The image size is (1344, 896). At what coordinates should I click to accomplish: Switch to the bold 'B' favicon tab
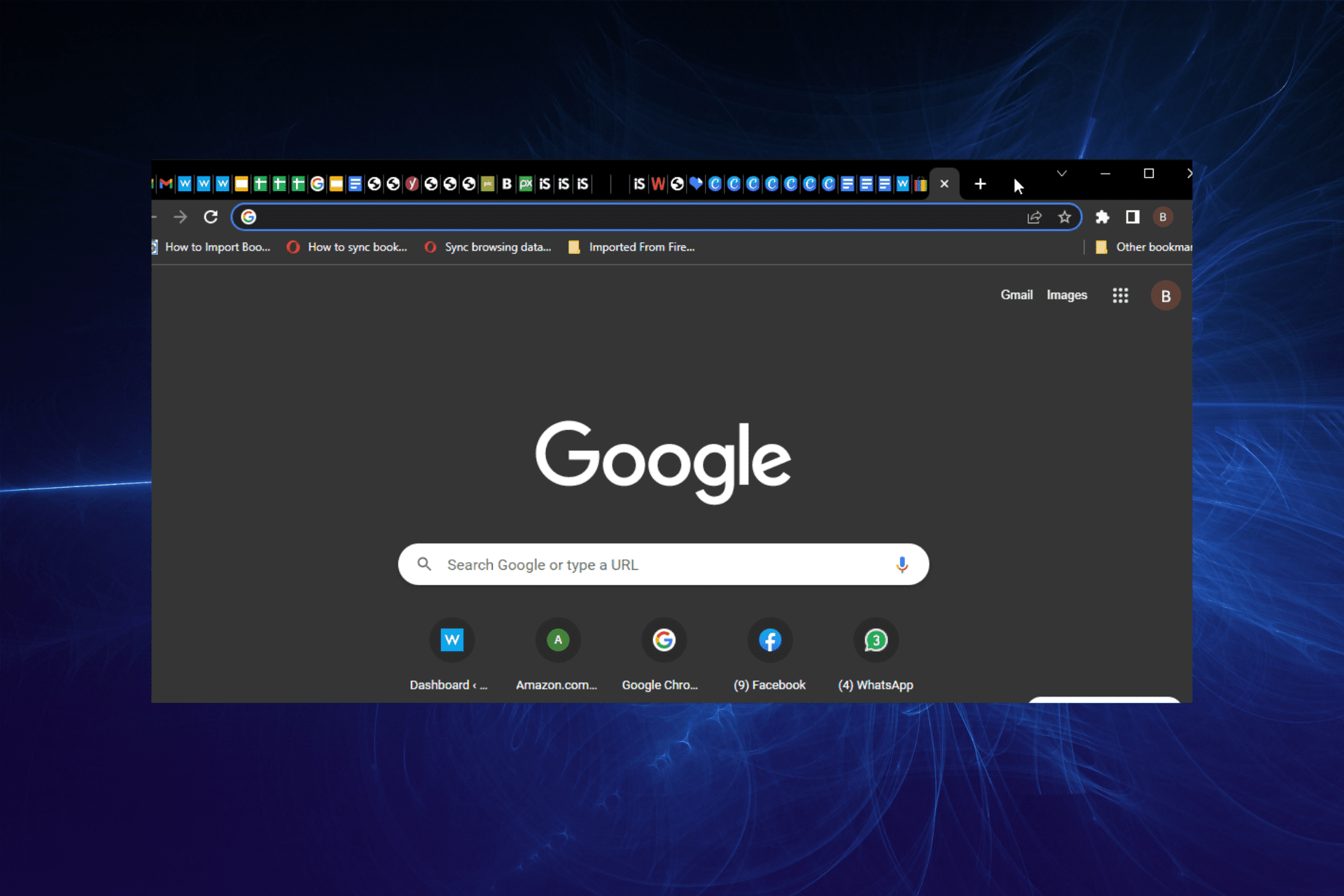pyautogui.click(x=507, y=184)
